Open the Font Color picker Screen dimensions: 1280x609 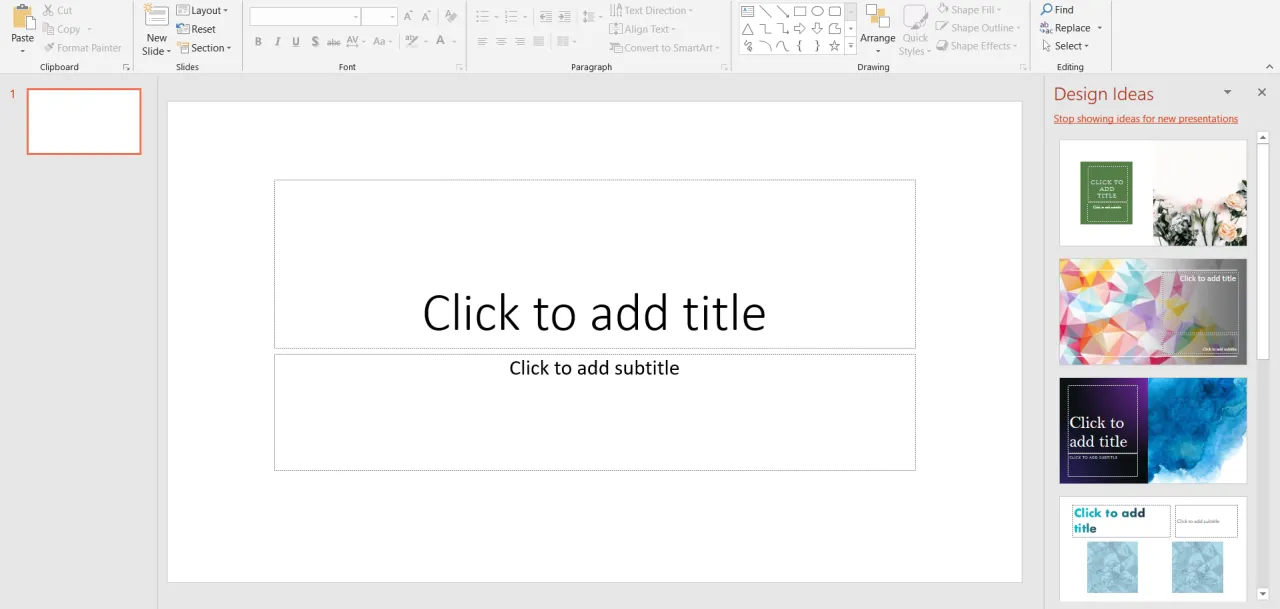click(440, 41)
